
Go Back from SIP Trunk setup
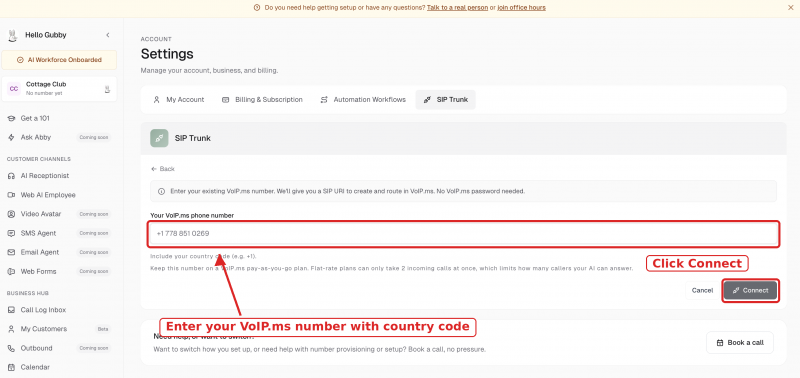click(x=163, y=169)
